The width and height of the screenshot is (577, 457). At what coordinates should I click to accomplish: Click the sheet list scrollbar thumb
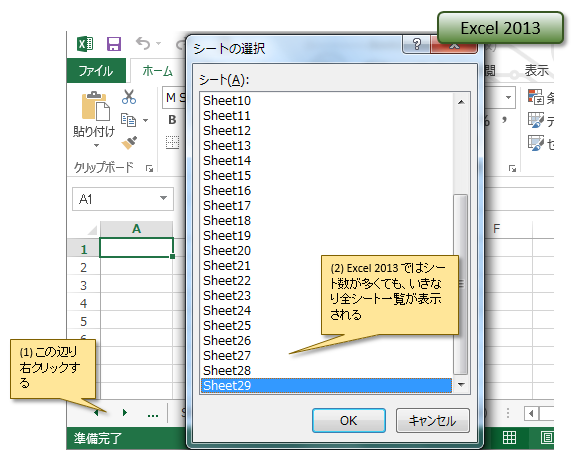[x=461, y=284]
